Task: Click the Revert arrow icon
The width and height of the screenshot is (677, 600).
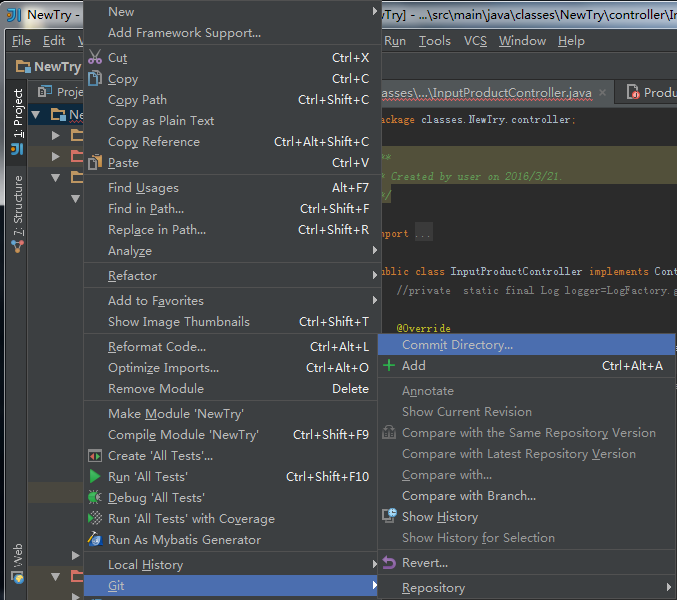Action: [x=389, y=563]
